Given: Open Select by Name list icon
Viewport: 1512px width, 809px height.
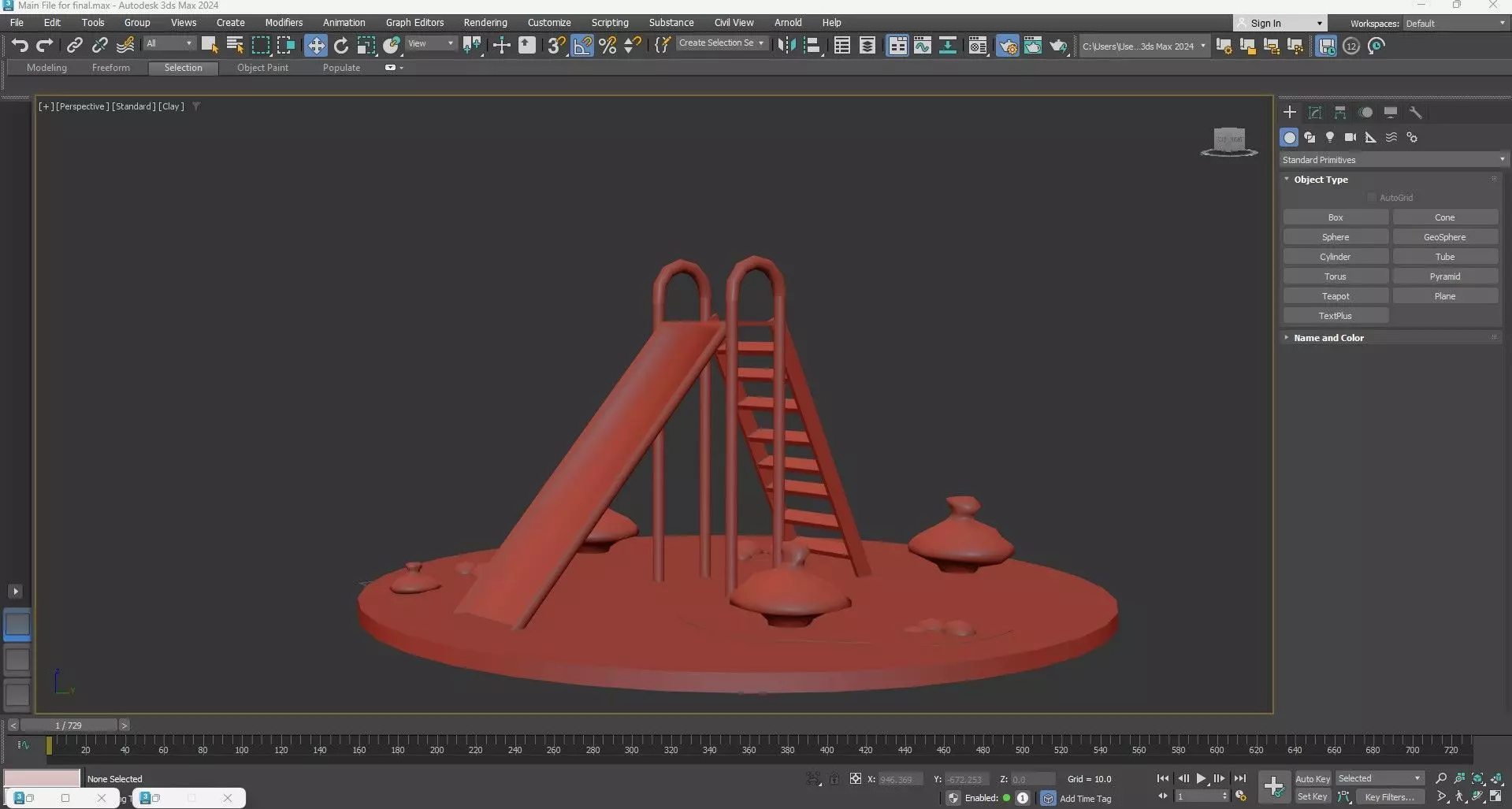Looking at the screenshot, I should pos(235,46).
